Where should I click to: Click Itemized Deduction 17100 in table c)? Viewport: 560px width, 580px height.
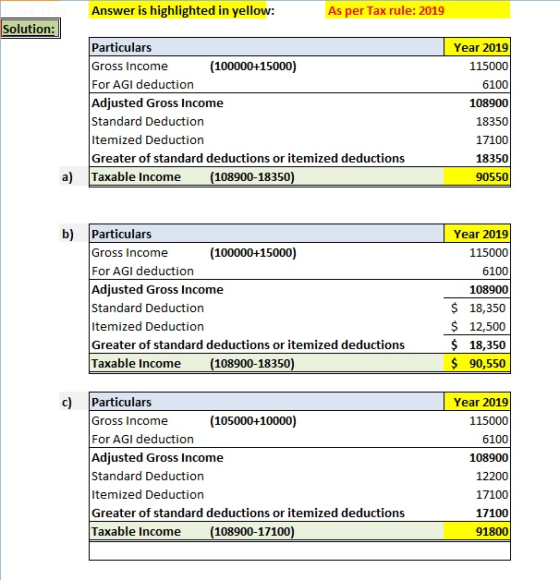point(492,495)
